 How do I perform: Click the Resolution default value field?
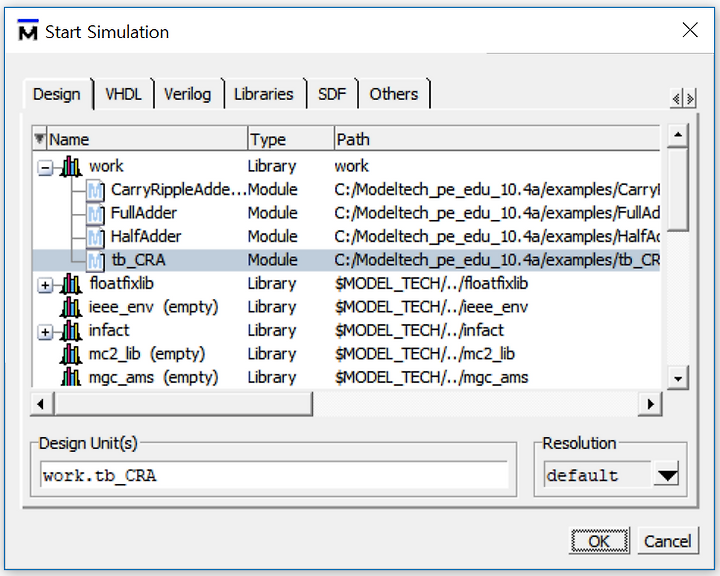click(598, 475)
